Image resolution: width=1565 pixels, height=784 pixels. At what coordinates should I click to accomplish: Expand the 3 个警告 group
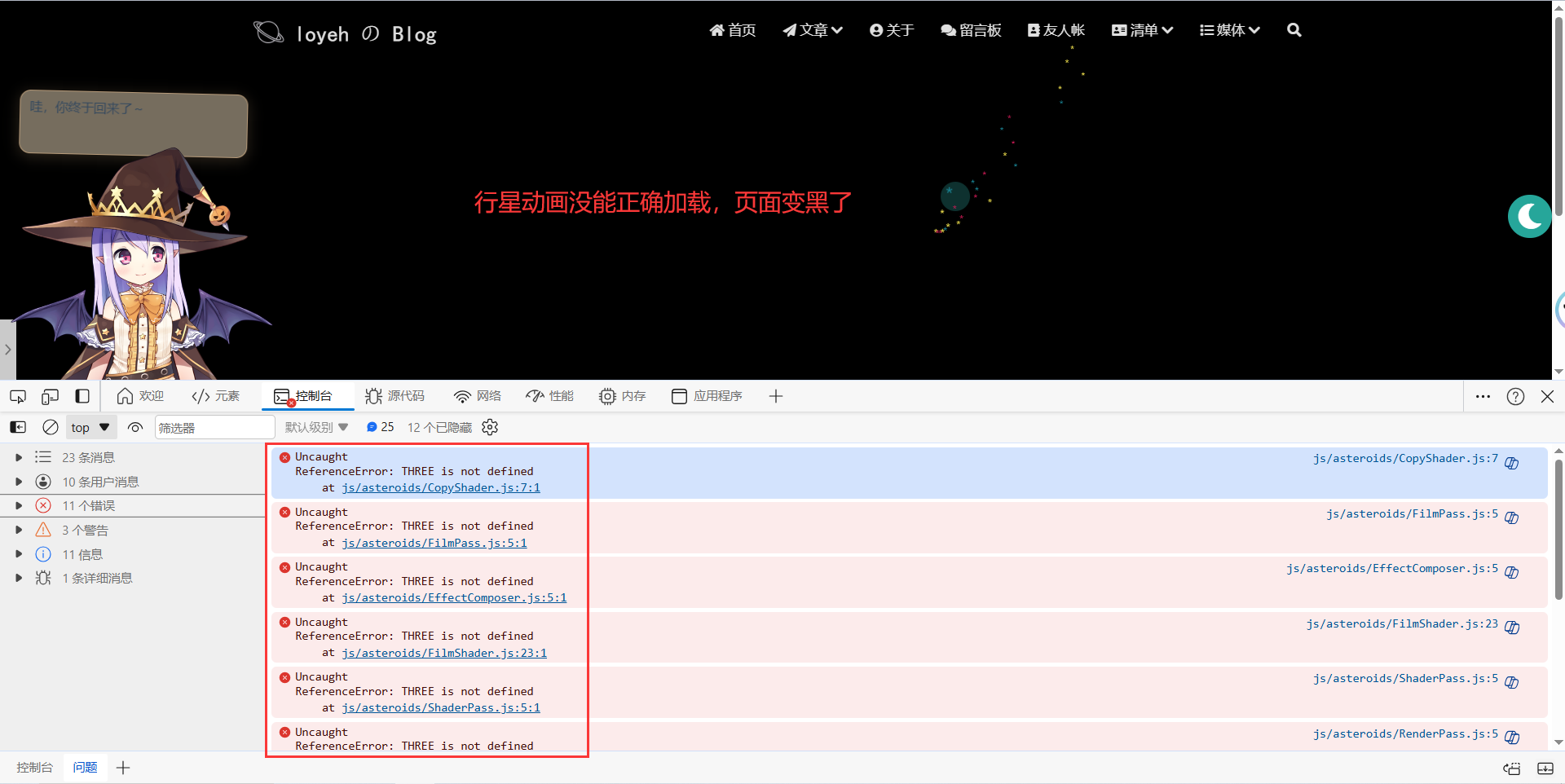19,530
